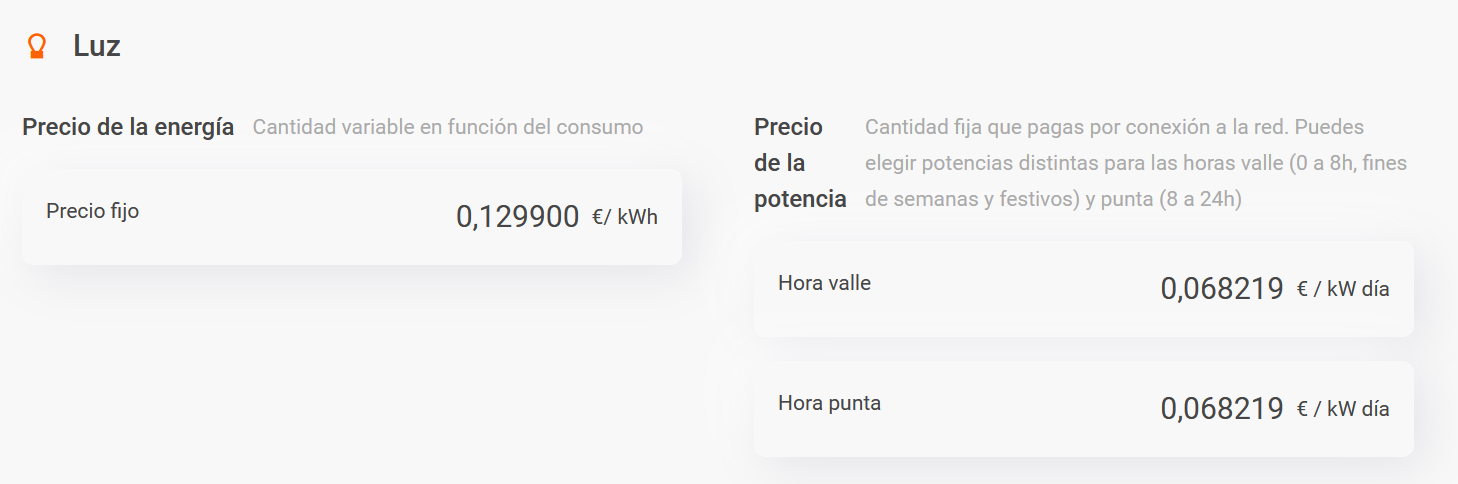Click the 0,129900 energy price value
Image resolution: width=1458 pixels, height=484 pixels.
pyautogui.click(x=518, y=217)
